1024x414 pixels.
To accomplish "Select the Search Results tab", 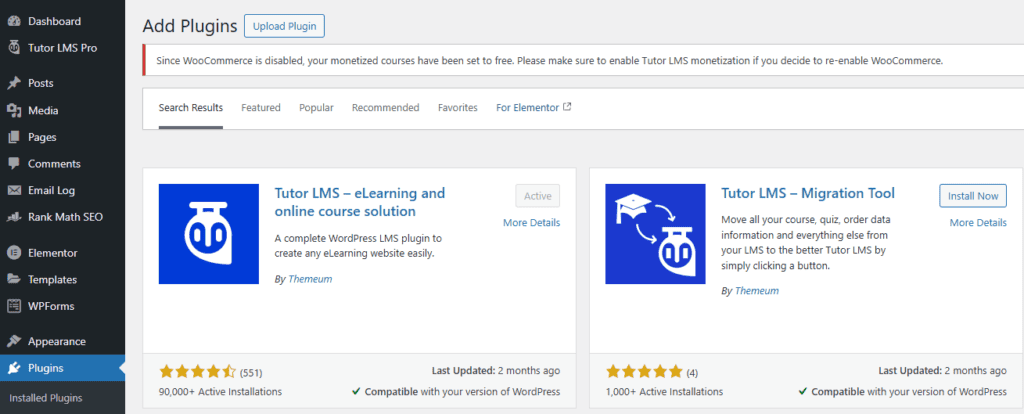I will (x=191, y=108).
